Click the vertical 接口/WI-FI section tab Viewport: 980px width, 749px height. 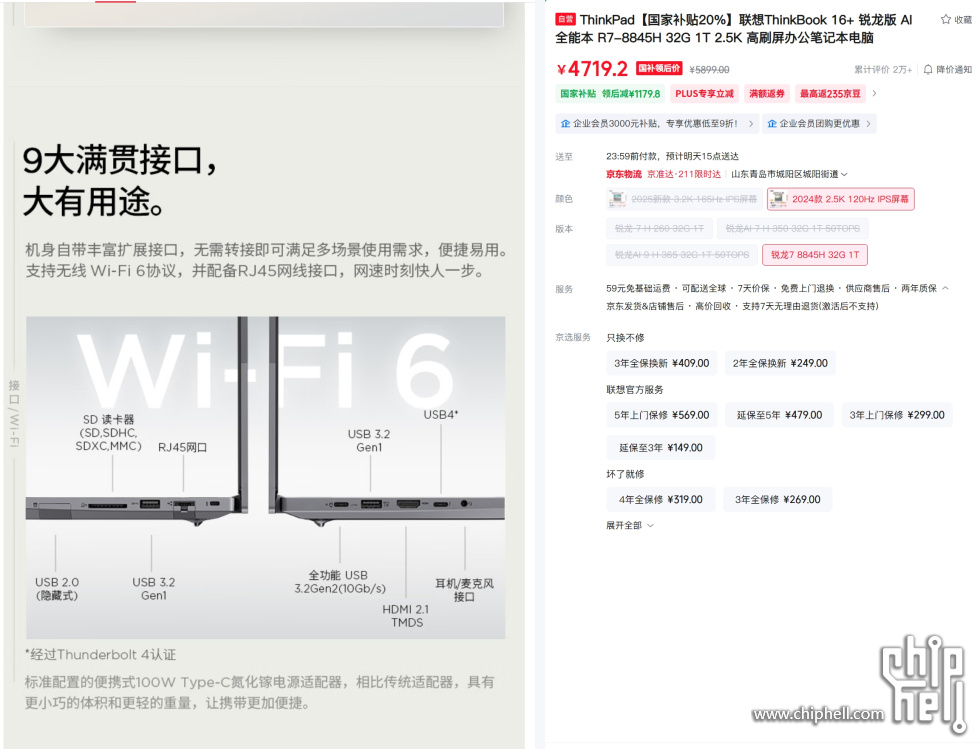[14, 413]
